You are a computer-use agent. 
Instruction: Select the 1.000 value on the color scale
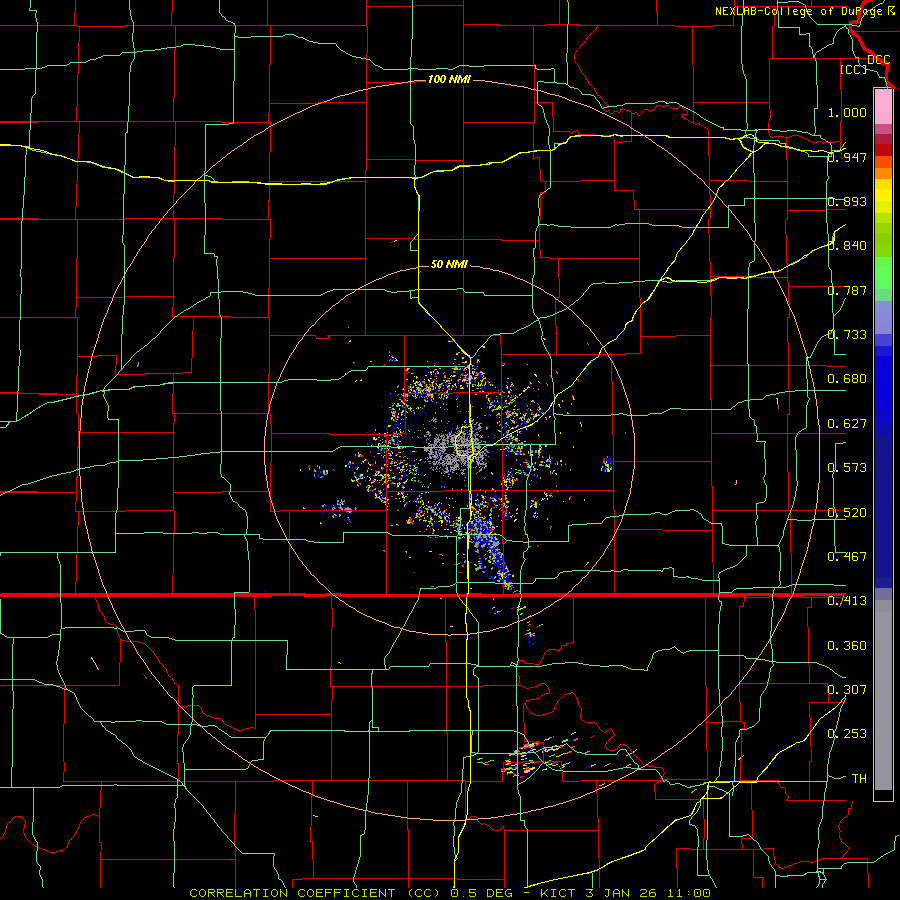[847, 112]
